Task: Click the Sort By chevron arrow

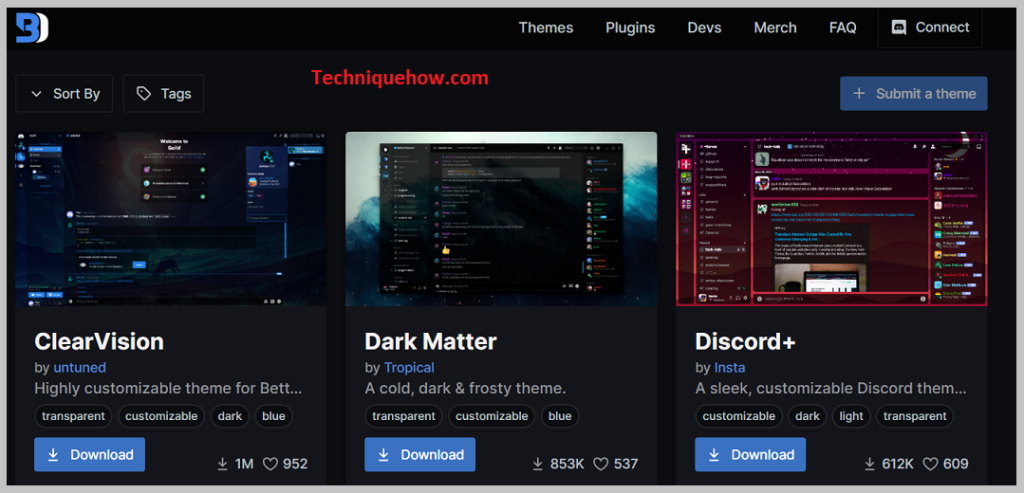Action: [37, 94]
